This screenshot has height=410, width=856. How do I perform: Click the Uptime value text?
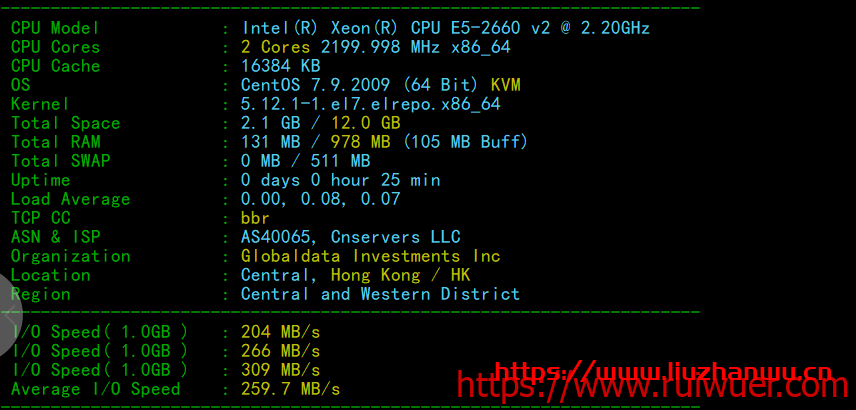click(x=340, y=180)
